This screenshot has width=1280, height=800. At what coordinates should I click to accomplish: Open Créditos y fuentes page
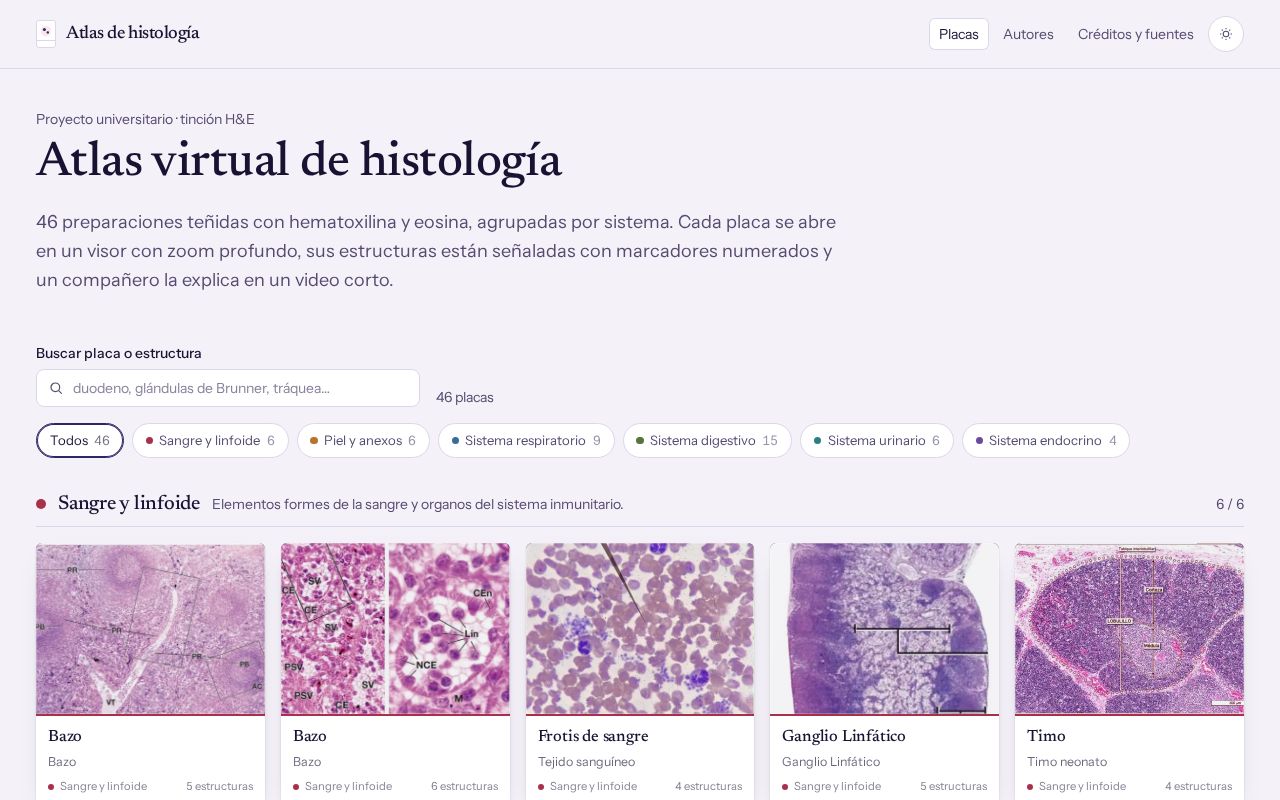1136,34
